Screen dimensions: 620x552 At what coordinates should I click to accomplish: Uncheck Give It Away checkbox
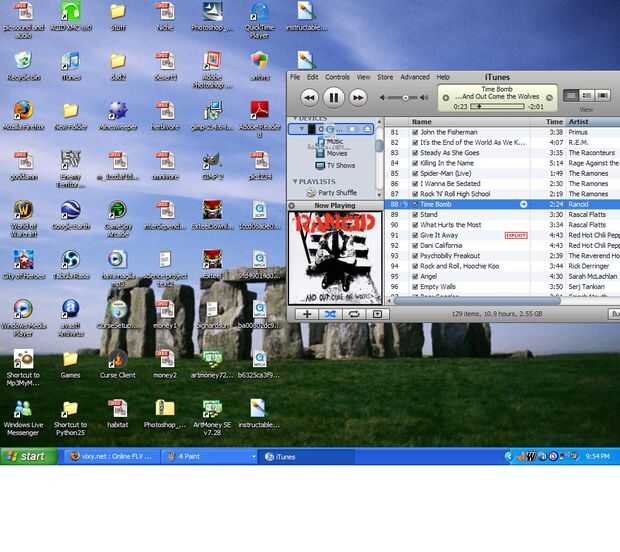point(415,235)
